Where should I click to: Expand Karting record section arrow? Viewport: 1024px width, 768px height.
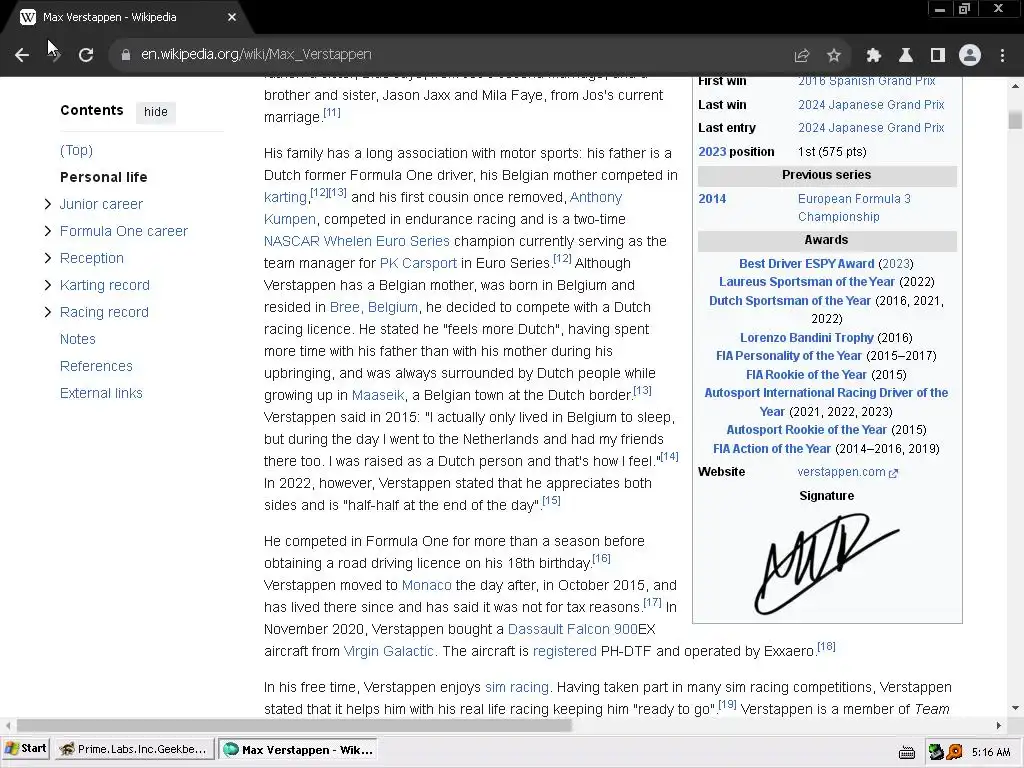[x=48, y=285]
